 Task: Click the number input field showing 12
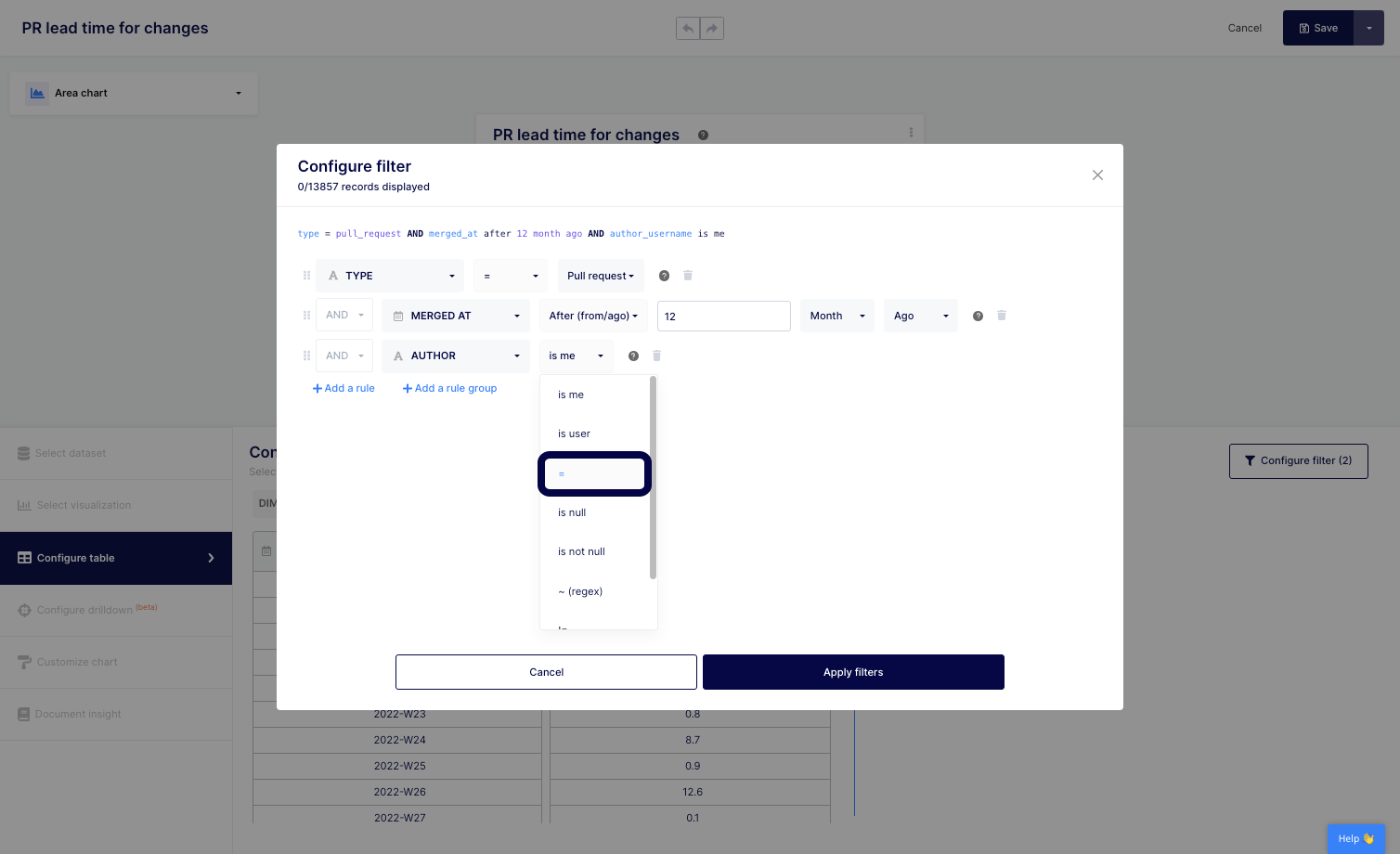point(723,316)
